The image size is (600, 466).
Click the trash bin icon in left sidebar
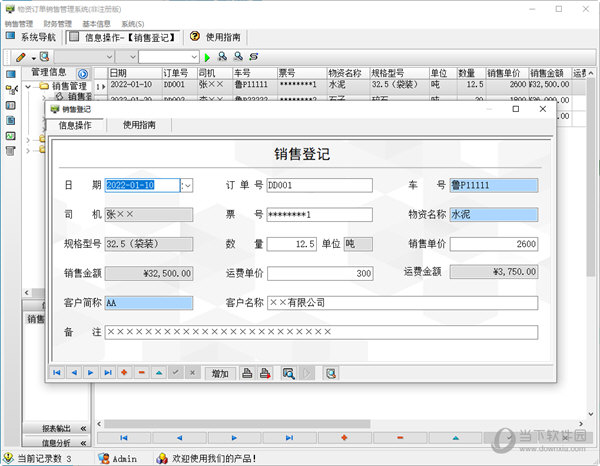coord(11,151)
